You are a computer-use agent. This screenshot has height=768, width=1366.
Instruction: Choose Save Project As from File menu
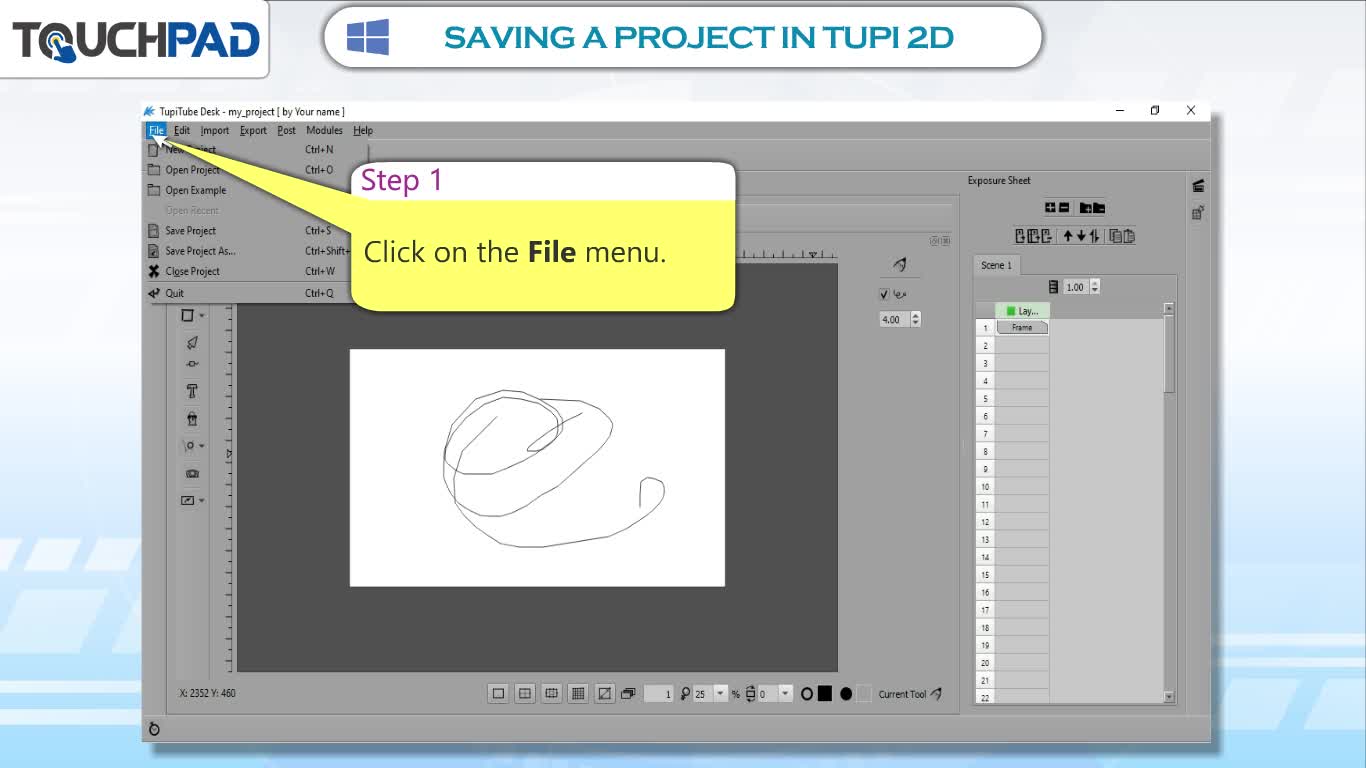pyautogui.click(x=247, y=251)
